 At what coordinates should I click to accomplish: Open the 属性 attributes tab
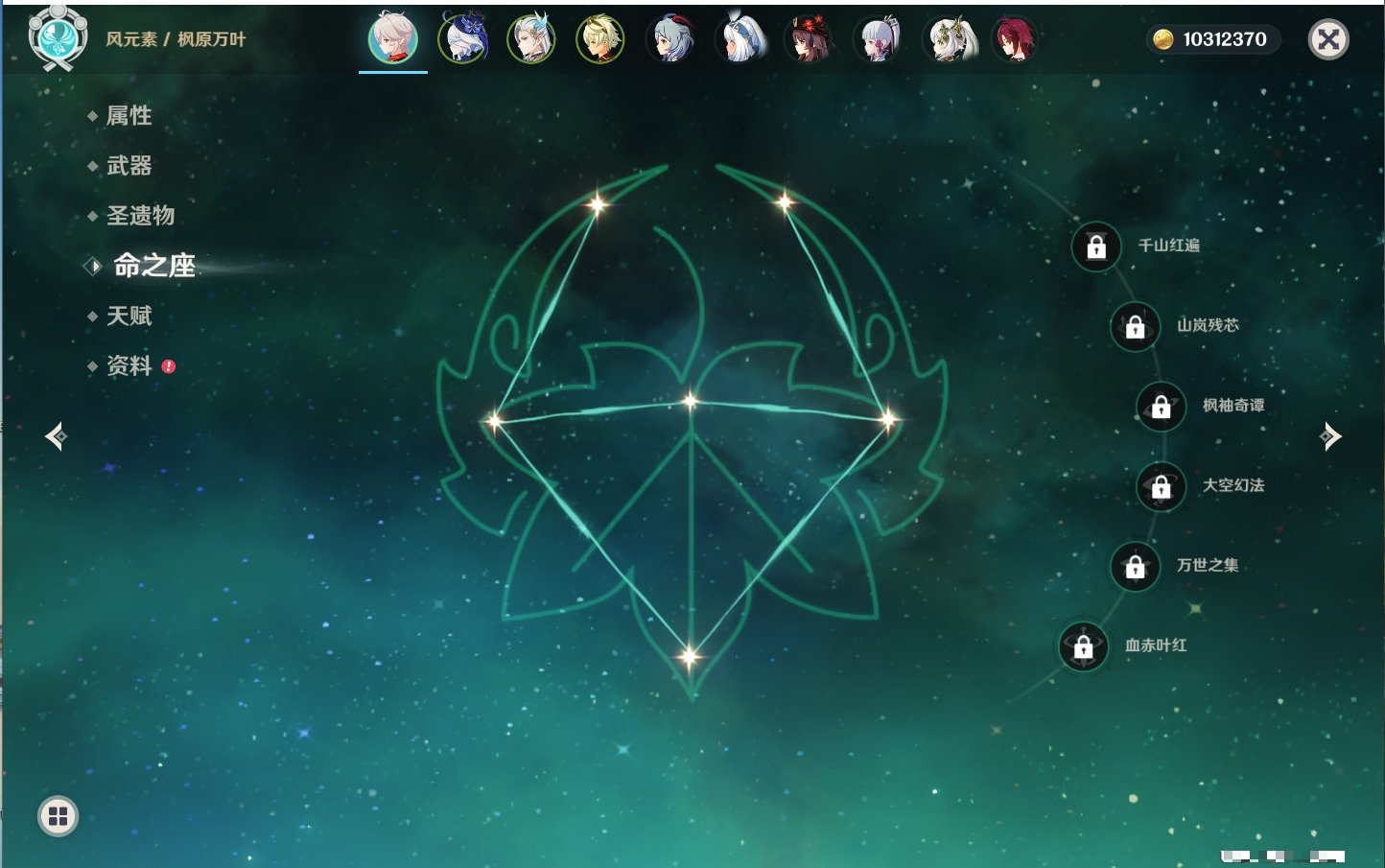point(129,116)
